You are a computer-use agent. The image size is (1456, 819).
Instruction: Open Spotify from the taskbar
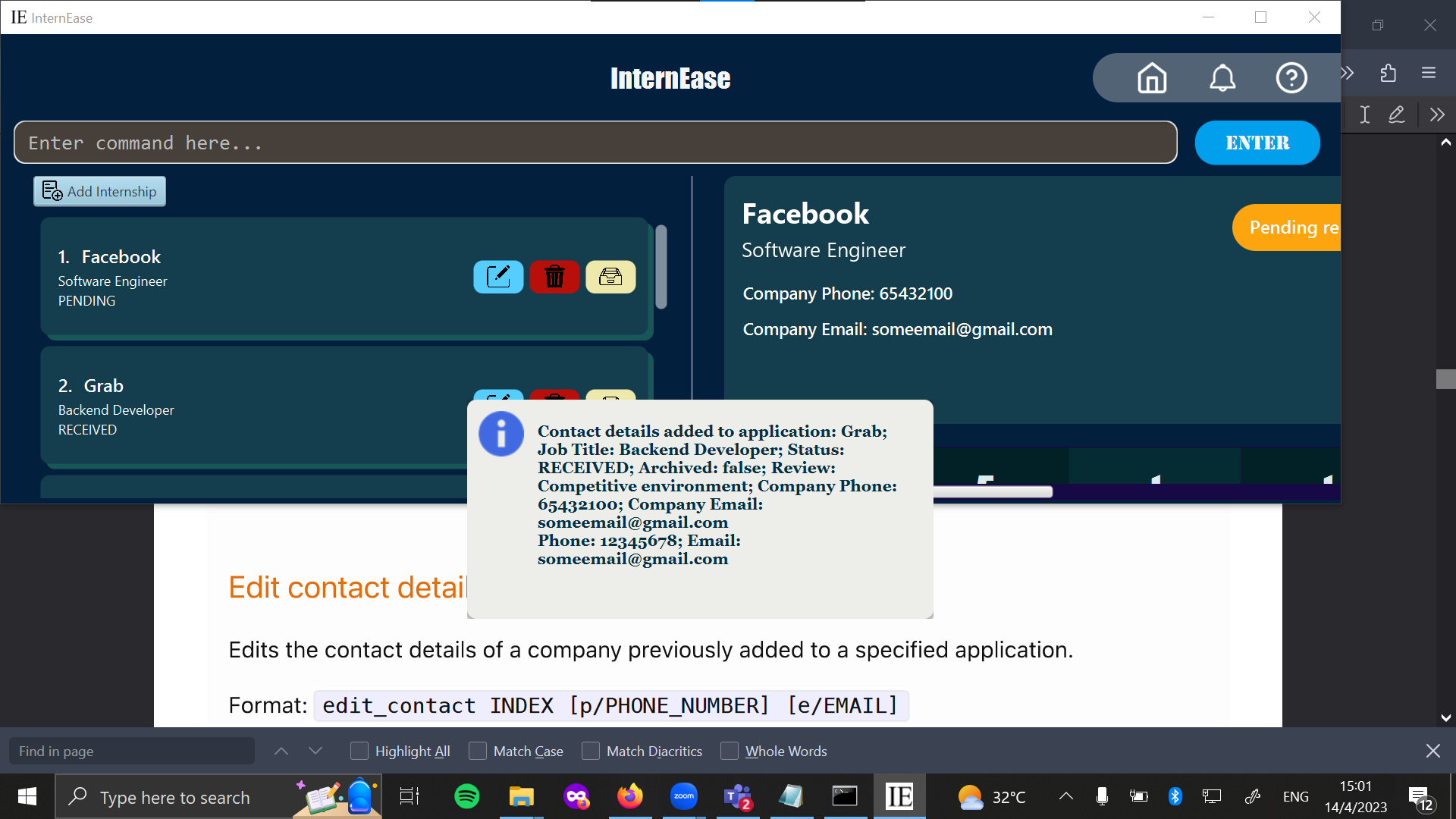pyautogui.click(x=466, y=797)
